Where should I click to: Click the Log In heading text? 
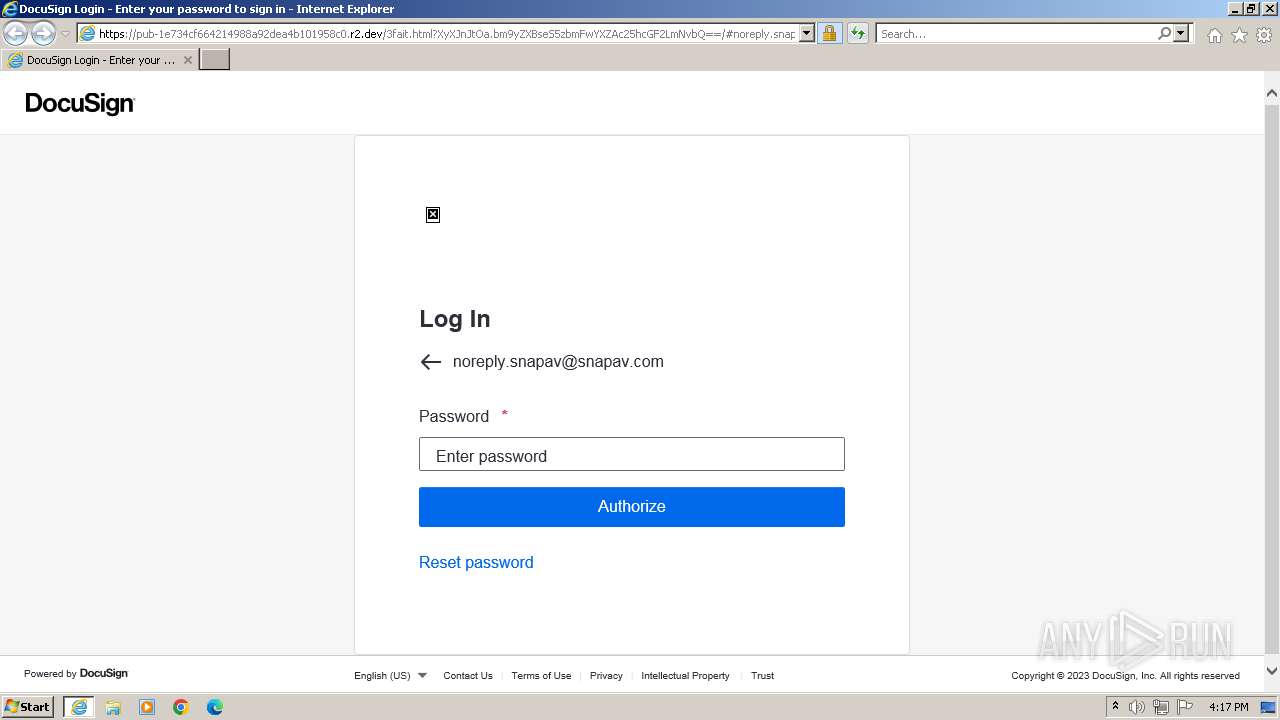(455, 319)
